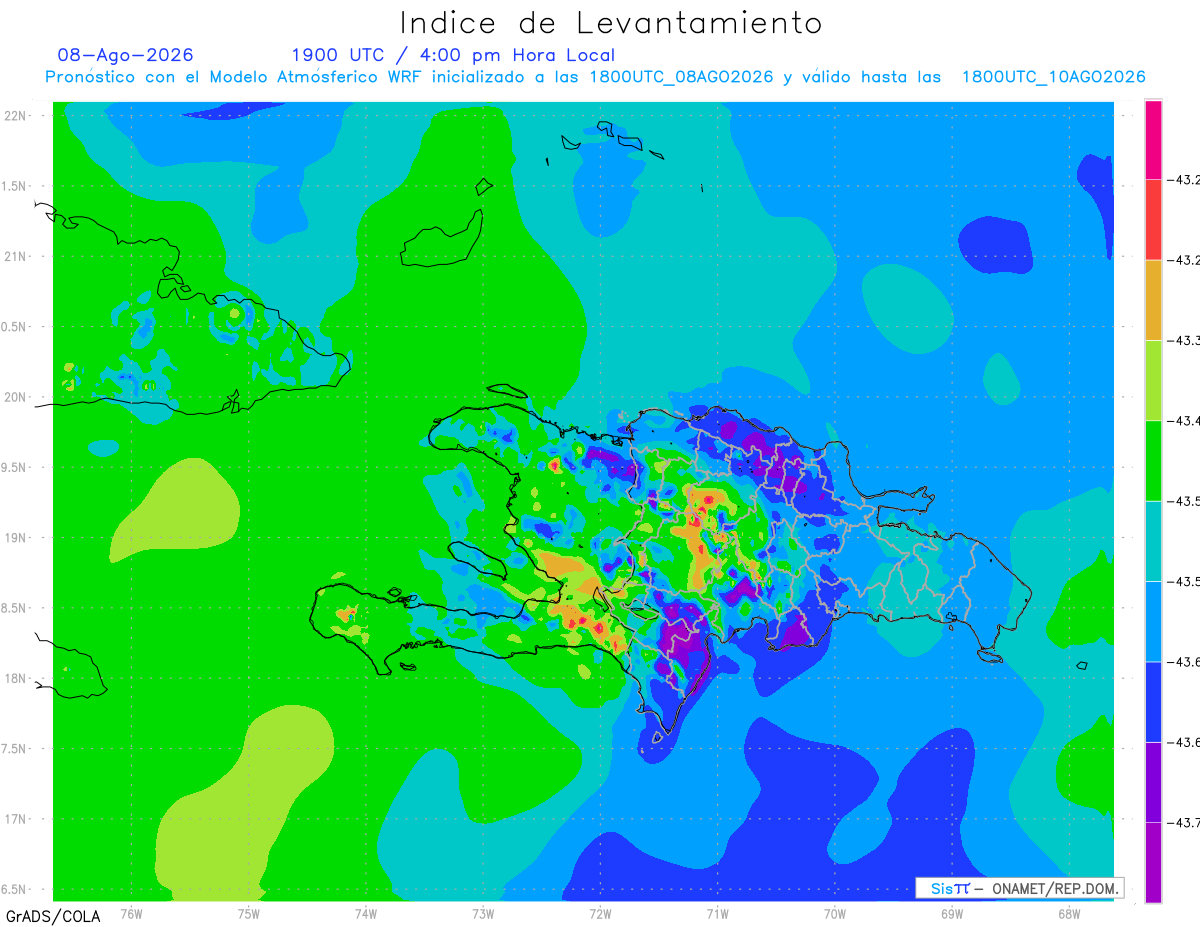Click the '68W' longitude label

[1069, 913]
